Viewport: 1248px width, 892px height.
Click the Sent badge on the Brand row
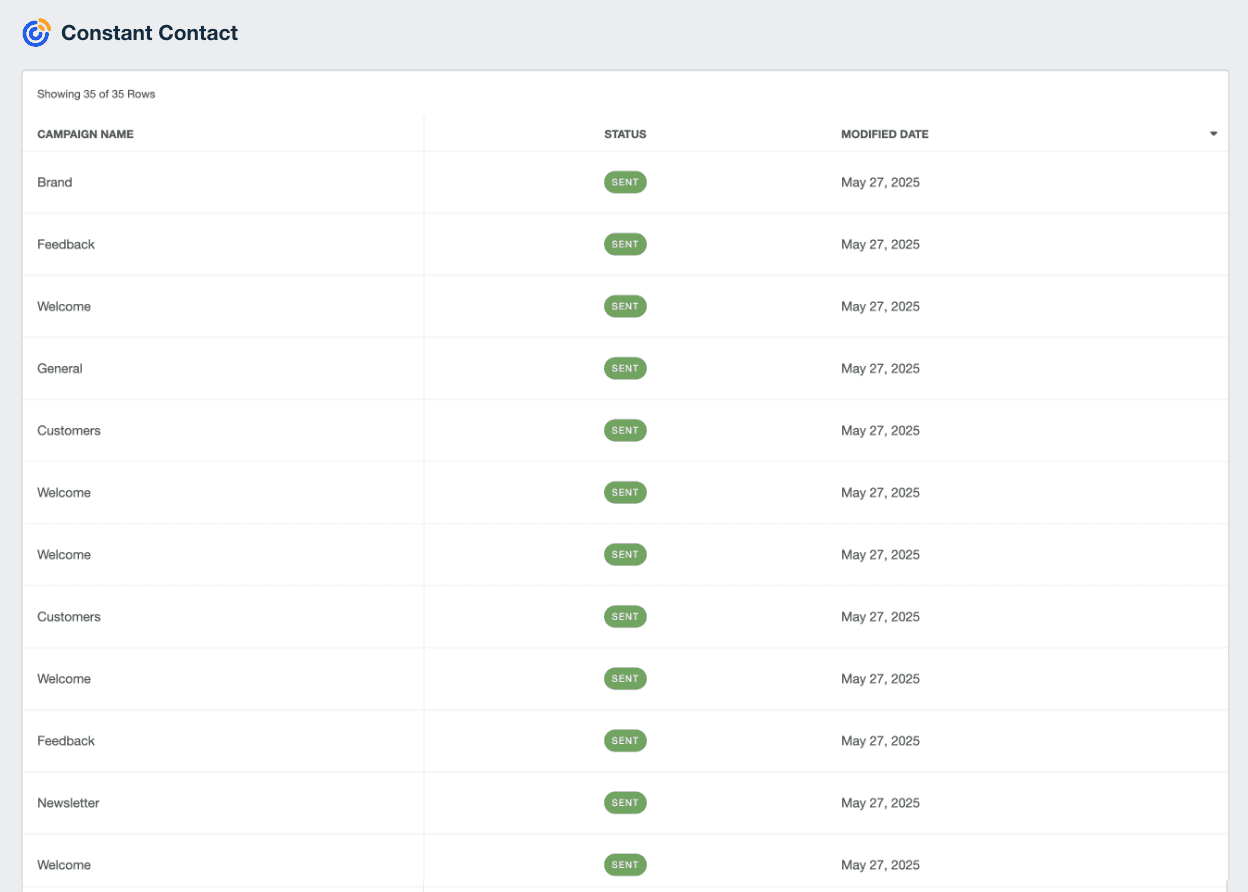point(625,182)
